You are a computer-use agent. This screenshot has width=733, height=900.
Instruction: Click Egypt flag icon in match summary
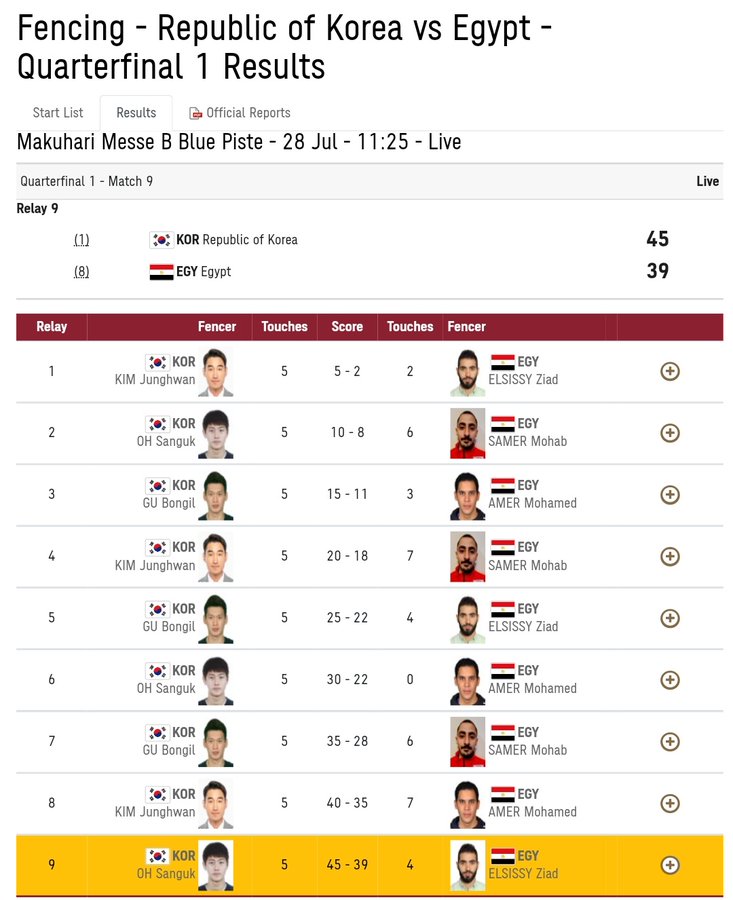coord(161,272)
